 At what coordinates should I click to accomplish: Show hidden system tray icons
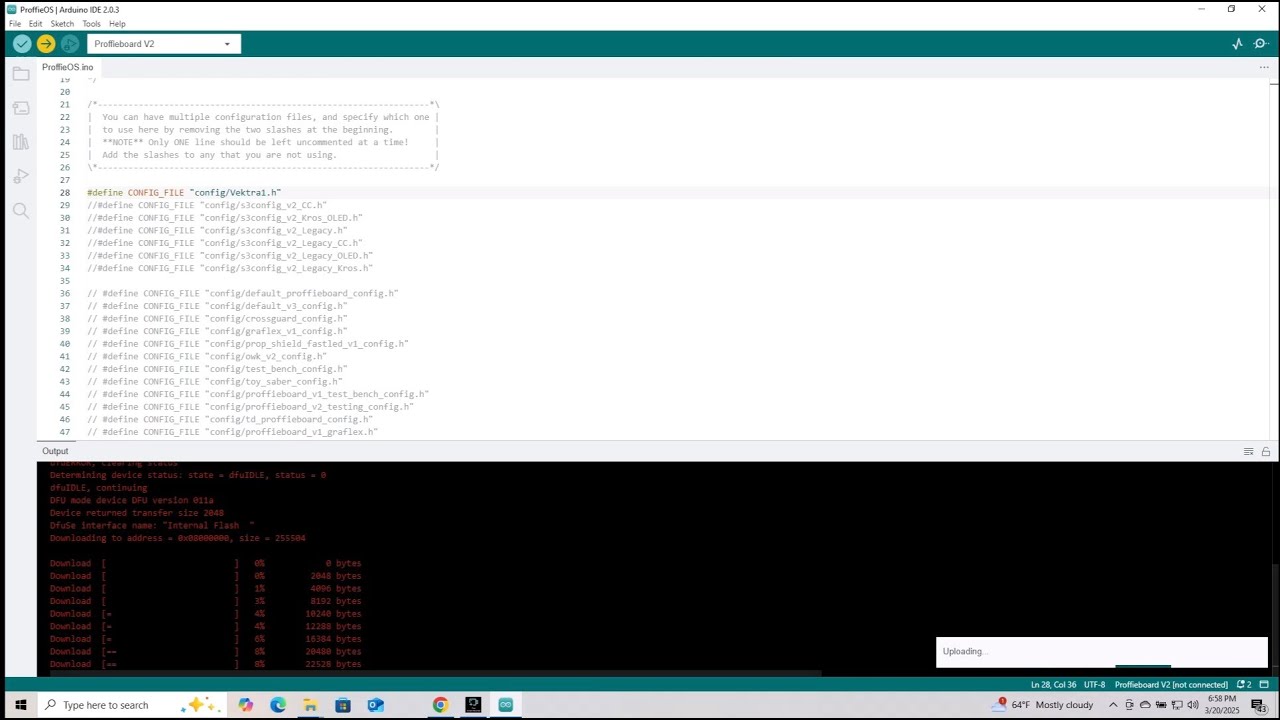point(1113,705)
